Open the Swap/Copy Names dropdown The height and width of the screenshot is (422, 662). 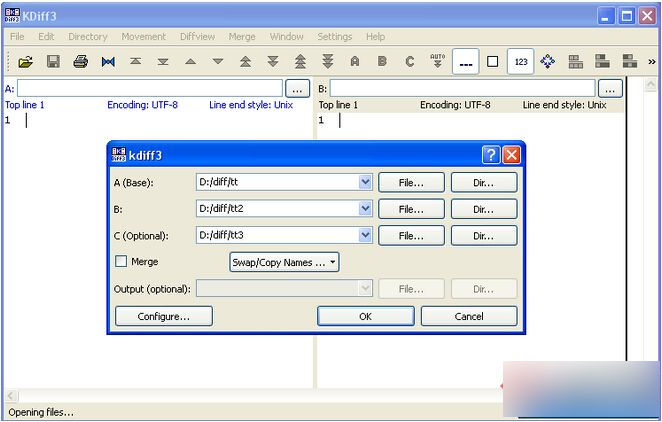pos(284,262)
